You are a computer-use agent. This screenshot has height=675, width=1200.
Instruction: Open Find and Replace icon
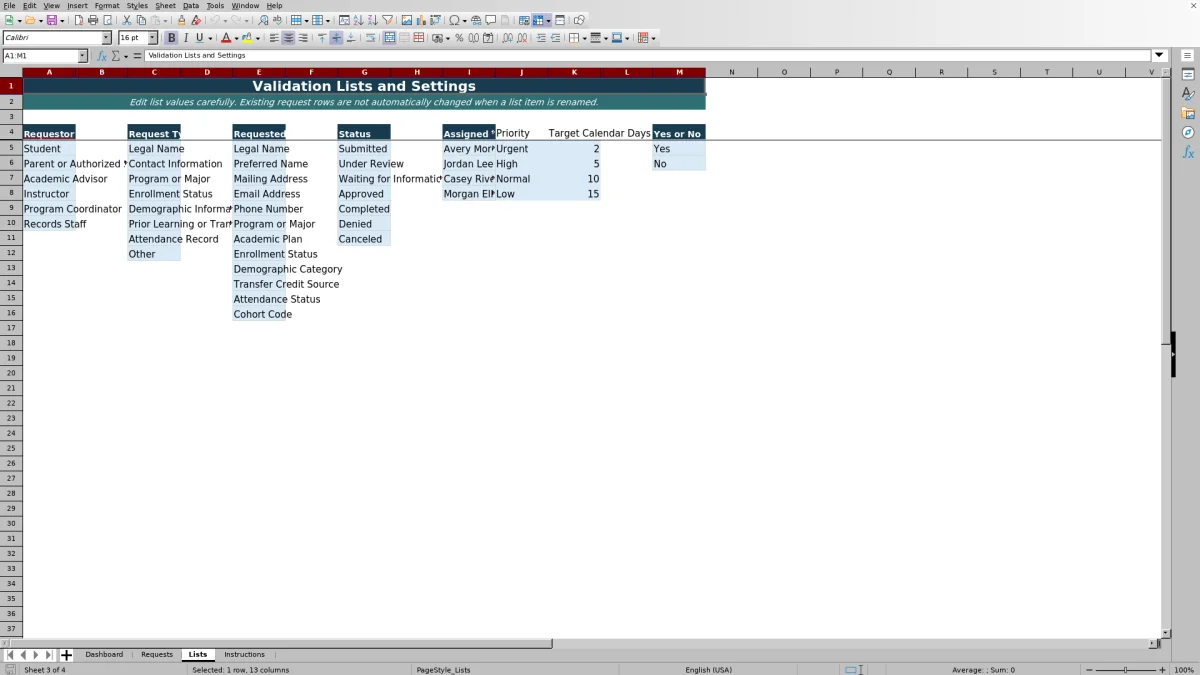pyautogui.click(x=263, y=20)
